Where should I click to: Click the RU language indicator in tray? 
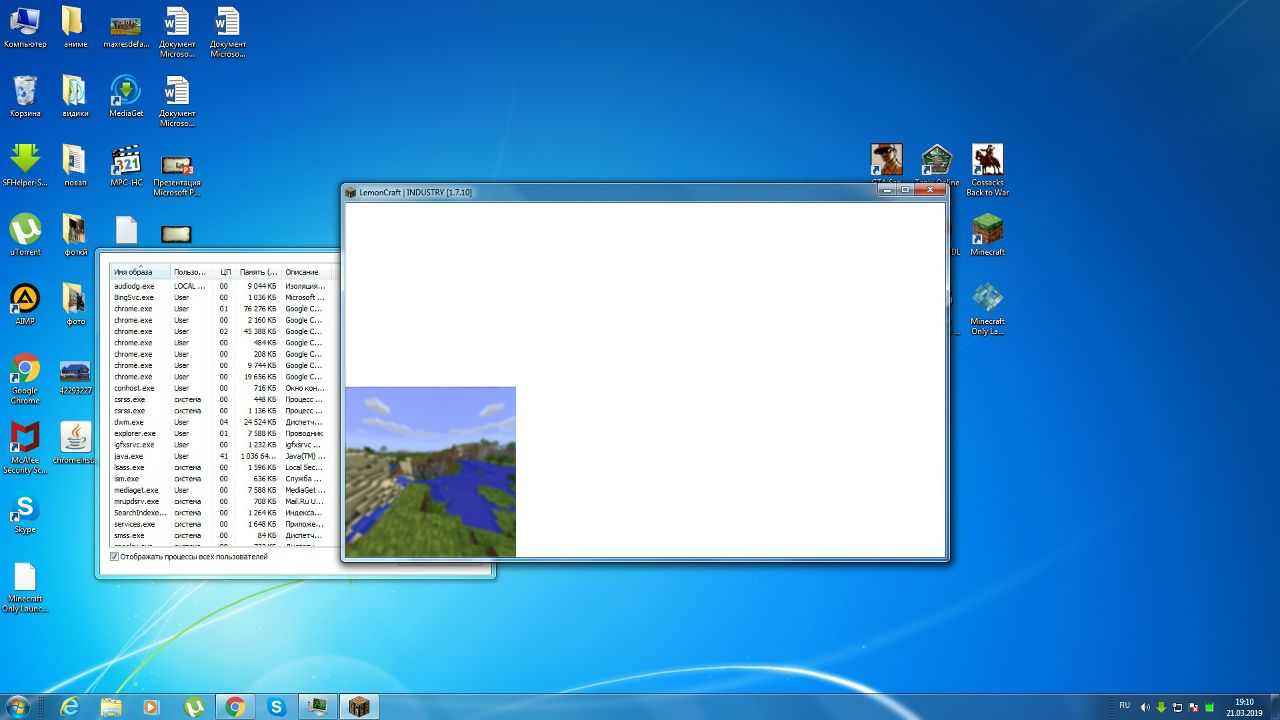tap(1125, 706)
